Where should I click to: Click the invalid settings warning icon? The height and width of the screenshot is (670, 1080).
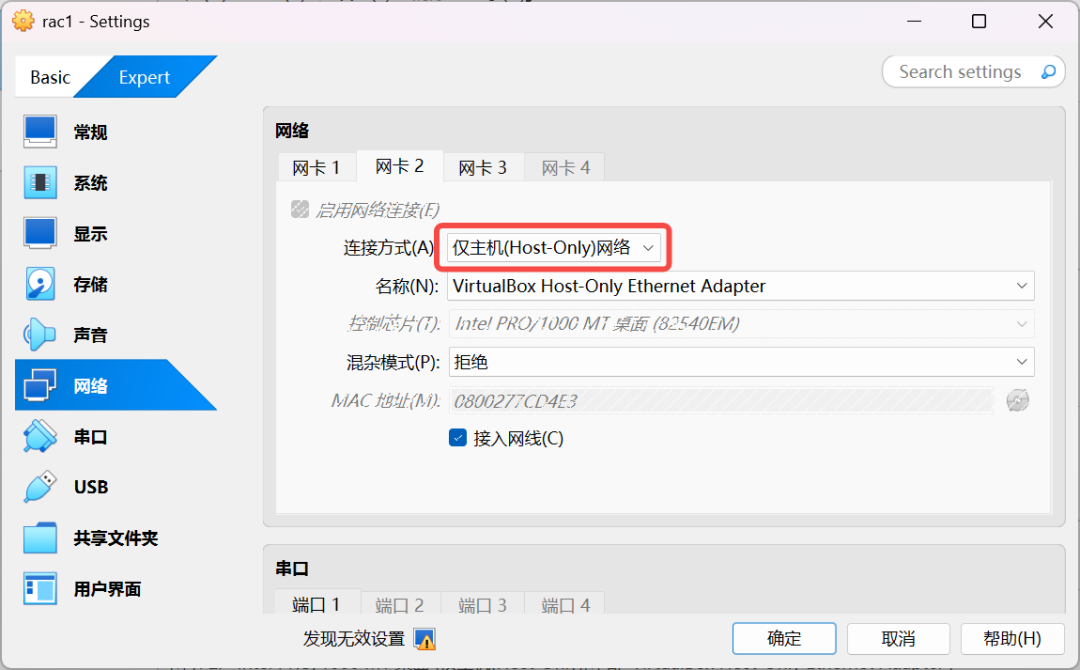[x=424, y=639]
